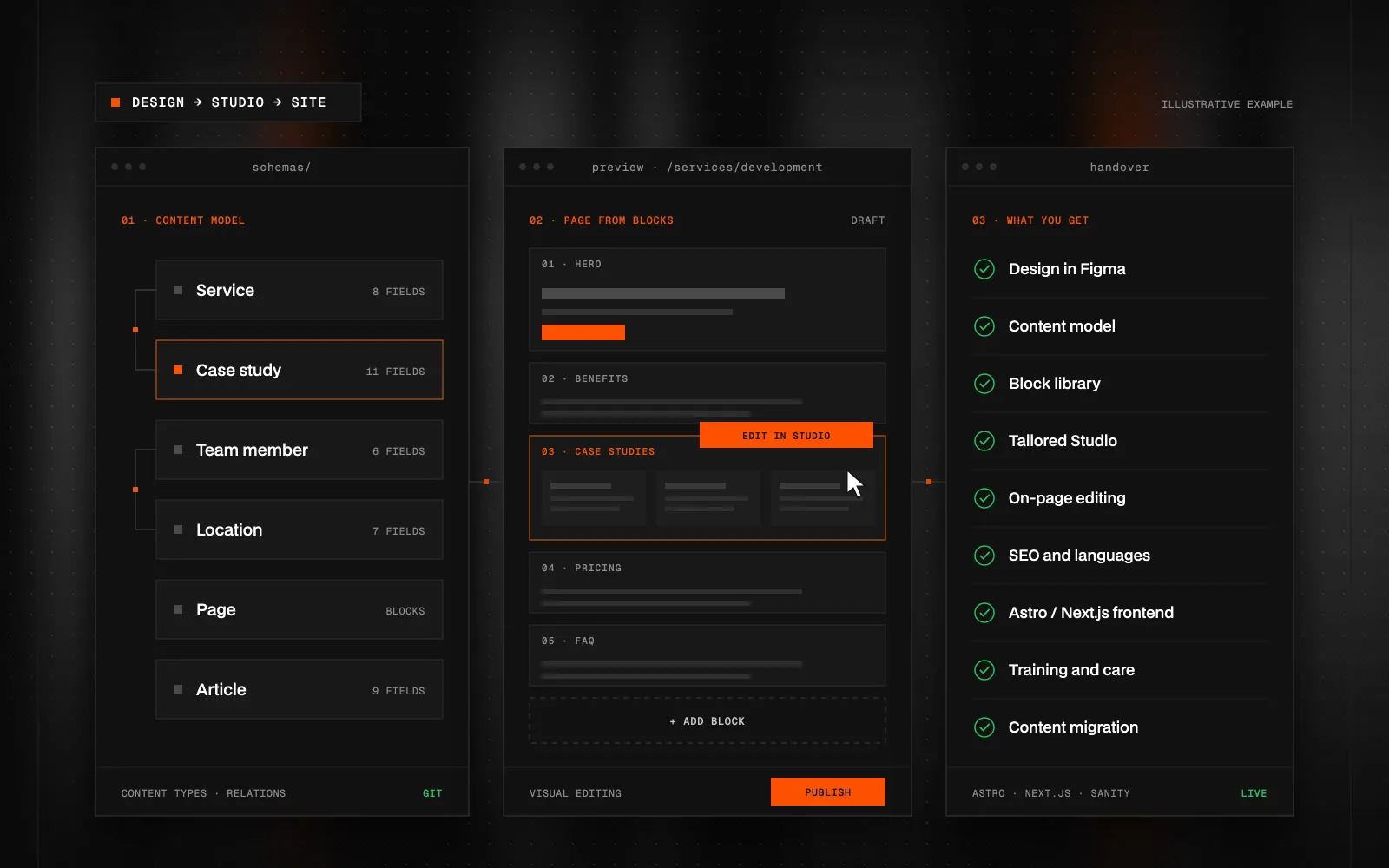1389x868 pixels.
Task: Click 'CONTENT TYPES · RELATIONS' footer text
Action: (203, 793)
